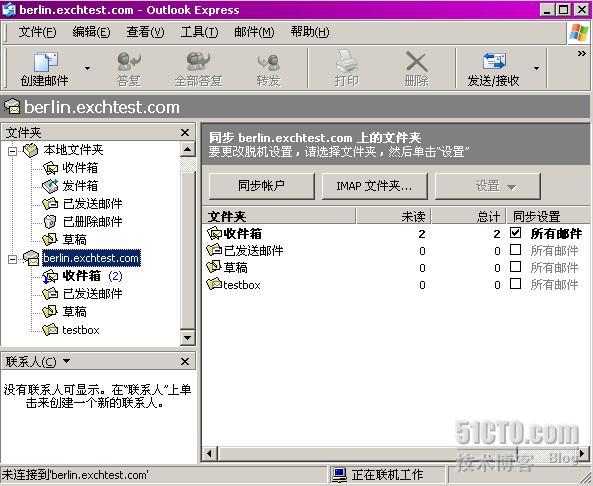Select berlin.exchtest.com label in folder tree
This screenshot has height=486, width=593.
91,258
